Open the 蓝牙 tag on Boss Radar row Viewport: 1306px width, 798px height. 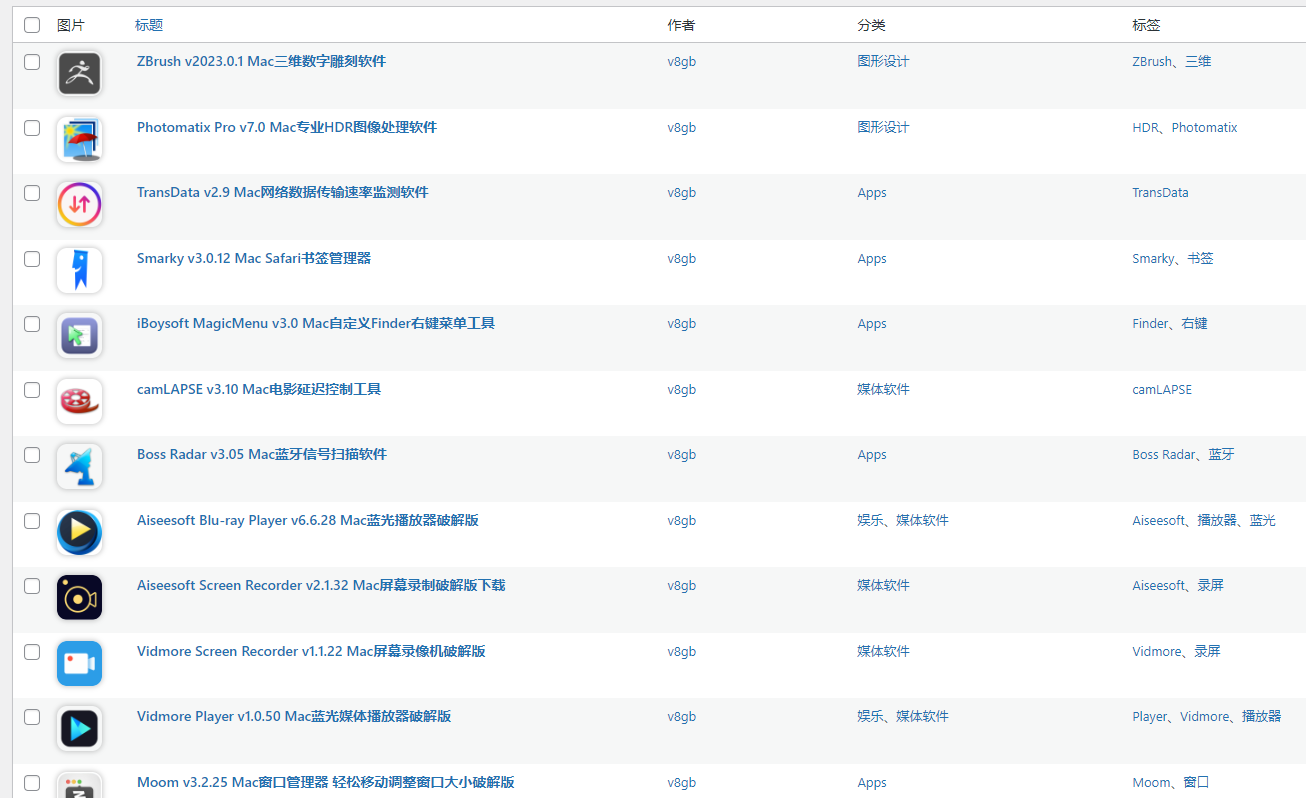[1221, 454]
